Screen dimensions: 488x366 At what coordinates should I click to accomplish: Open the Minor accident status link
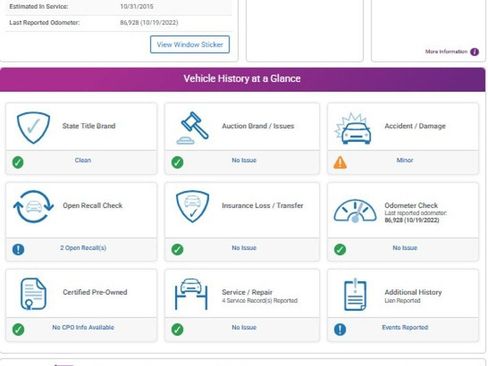pyautogui.click(x=405, y=160)
